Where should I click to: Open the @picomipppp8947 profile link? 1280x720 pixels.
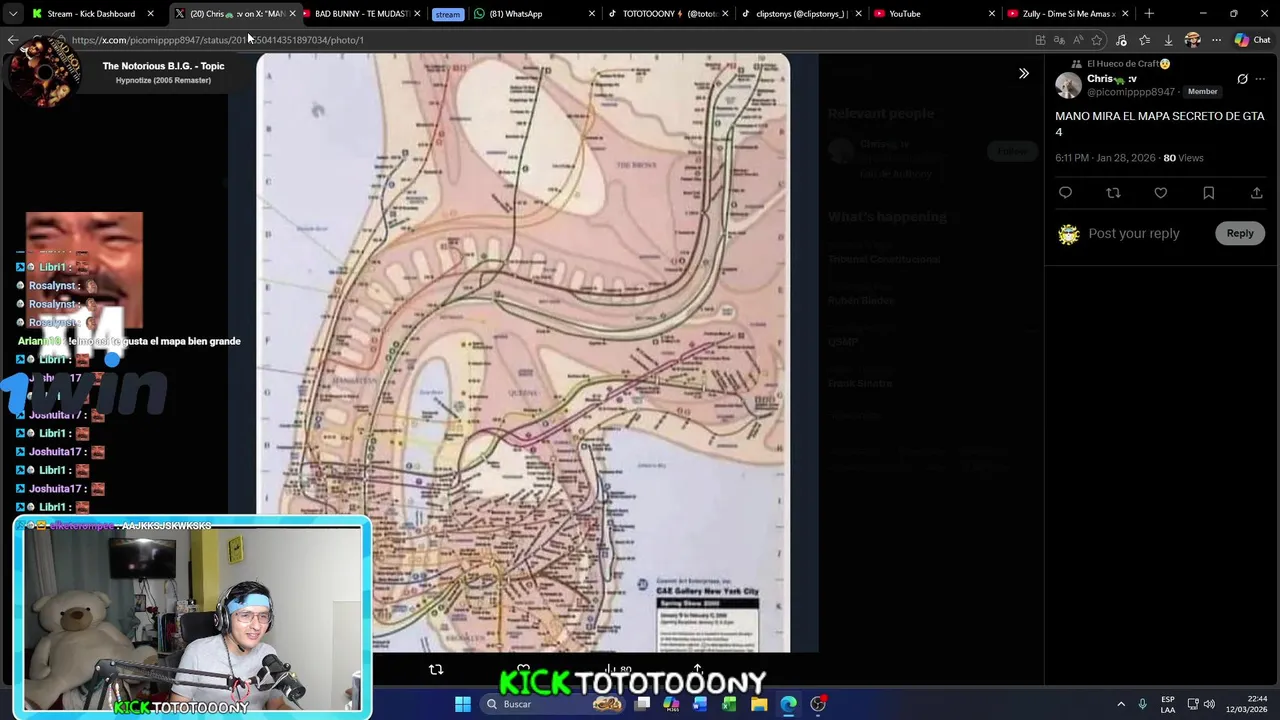point(1131,92)
